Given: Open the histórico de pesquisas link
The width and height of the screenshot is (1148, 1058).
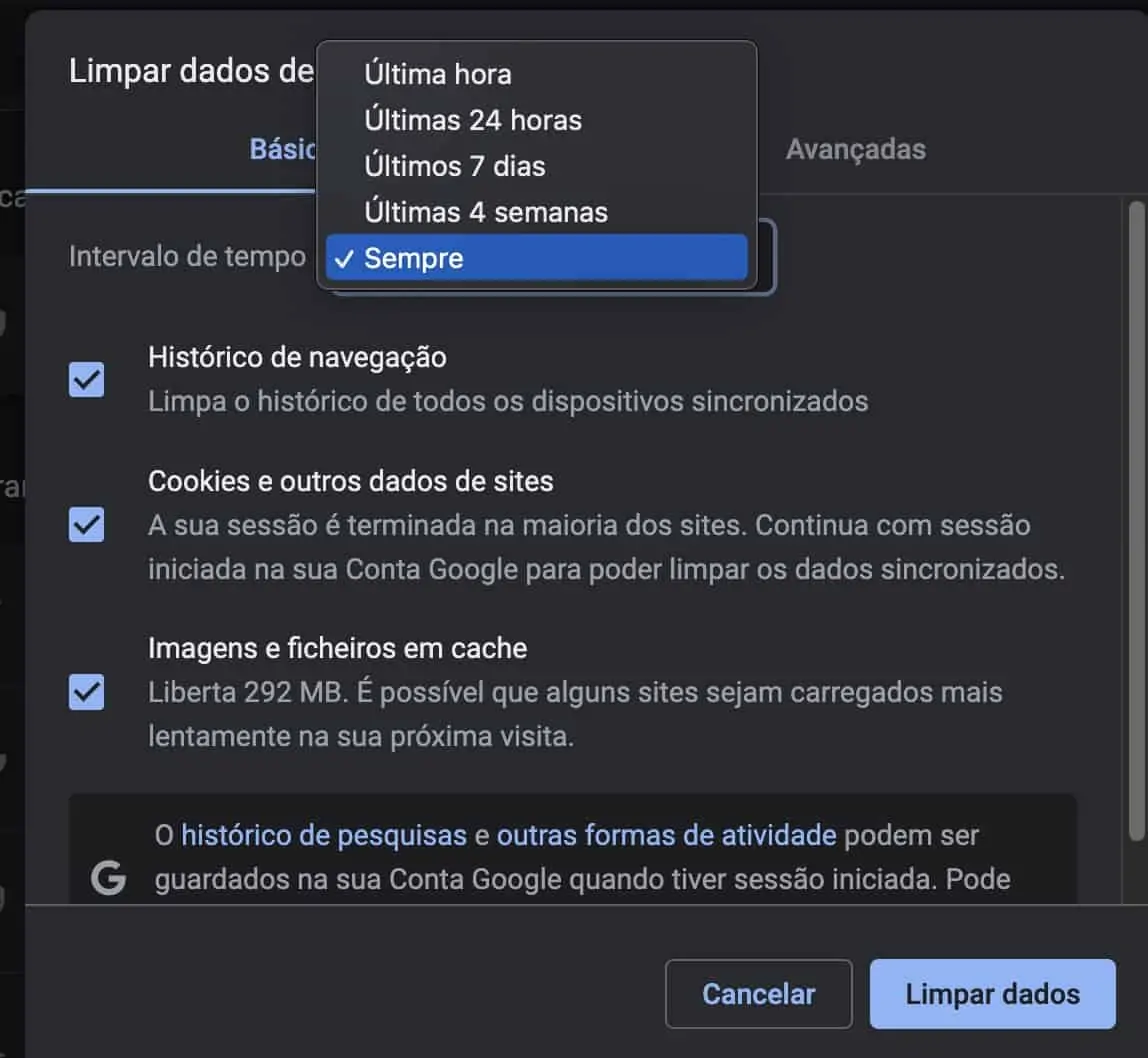Looking at the screenshot, I should click(324, 835).
